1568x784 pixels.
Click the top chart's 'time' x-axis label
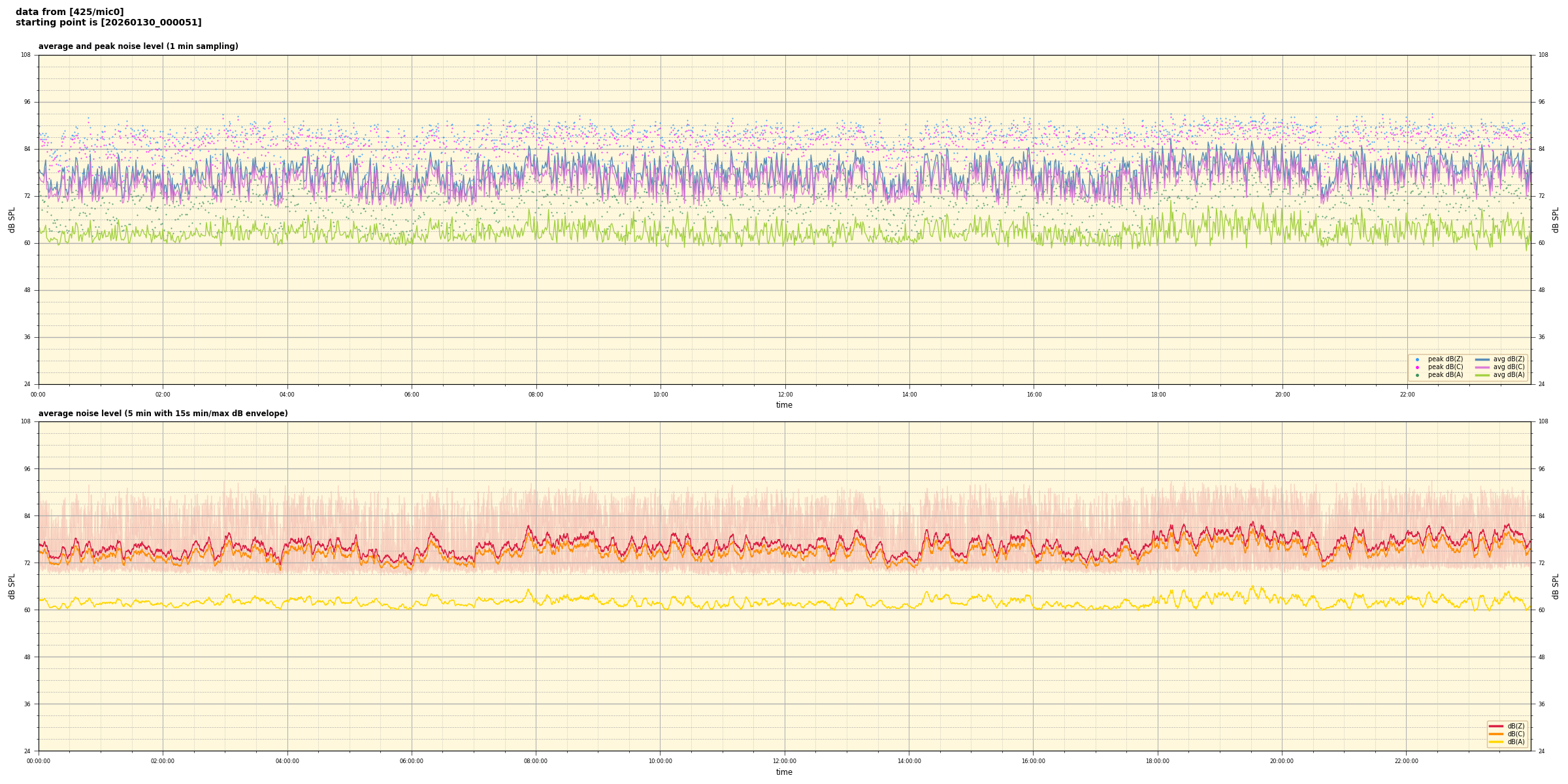pos(784,405)
